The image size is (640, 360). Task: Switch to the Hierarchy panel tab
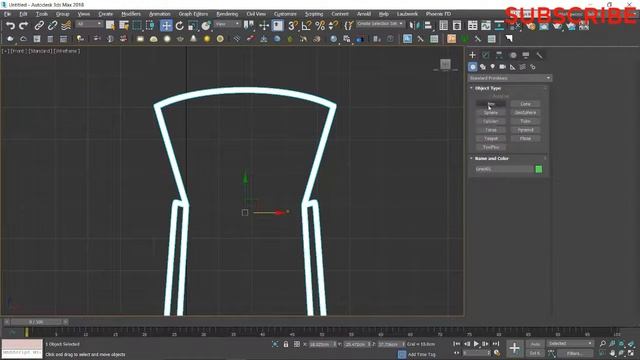point(499,55)
